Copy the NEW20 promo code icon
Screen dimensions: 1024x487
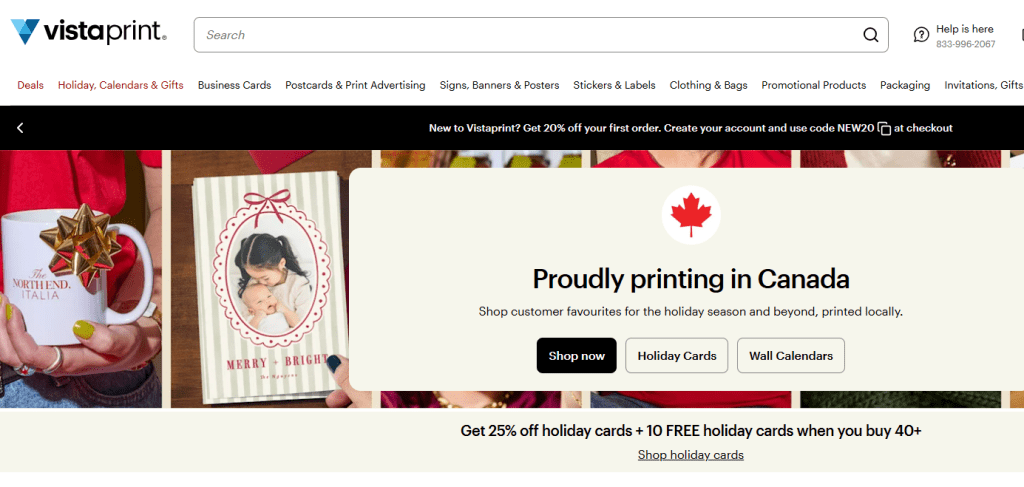pyautogui.click(x=884, y=129)
